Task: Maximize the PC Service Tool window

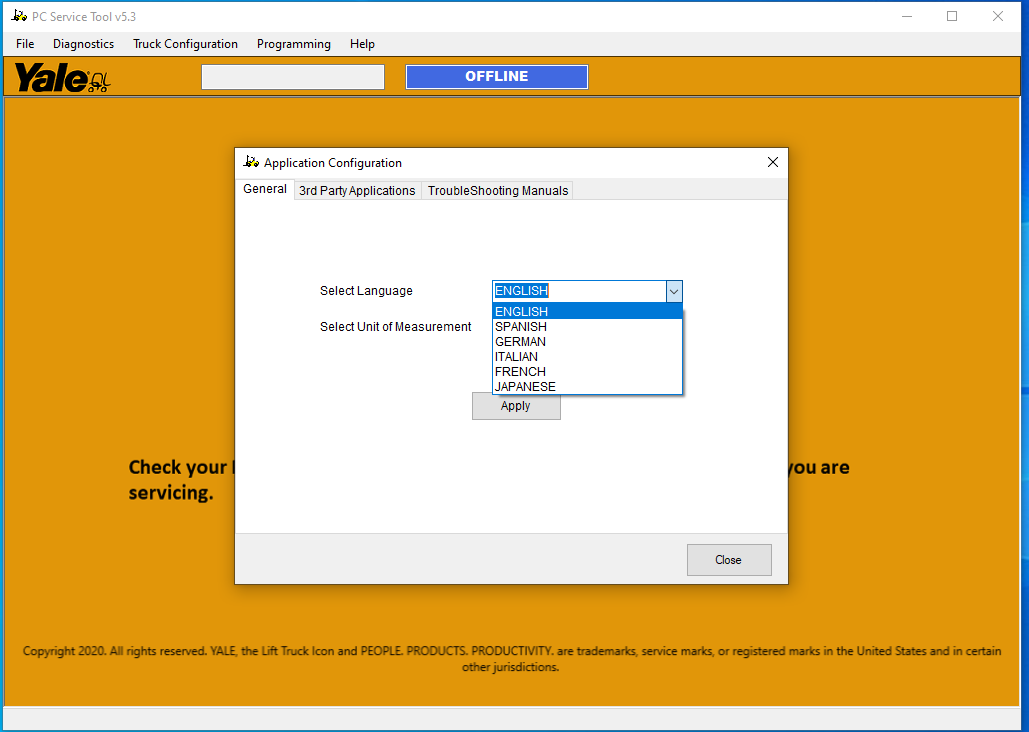Action: [x=951, y=16]
